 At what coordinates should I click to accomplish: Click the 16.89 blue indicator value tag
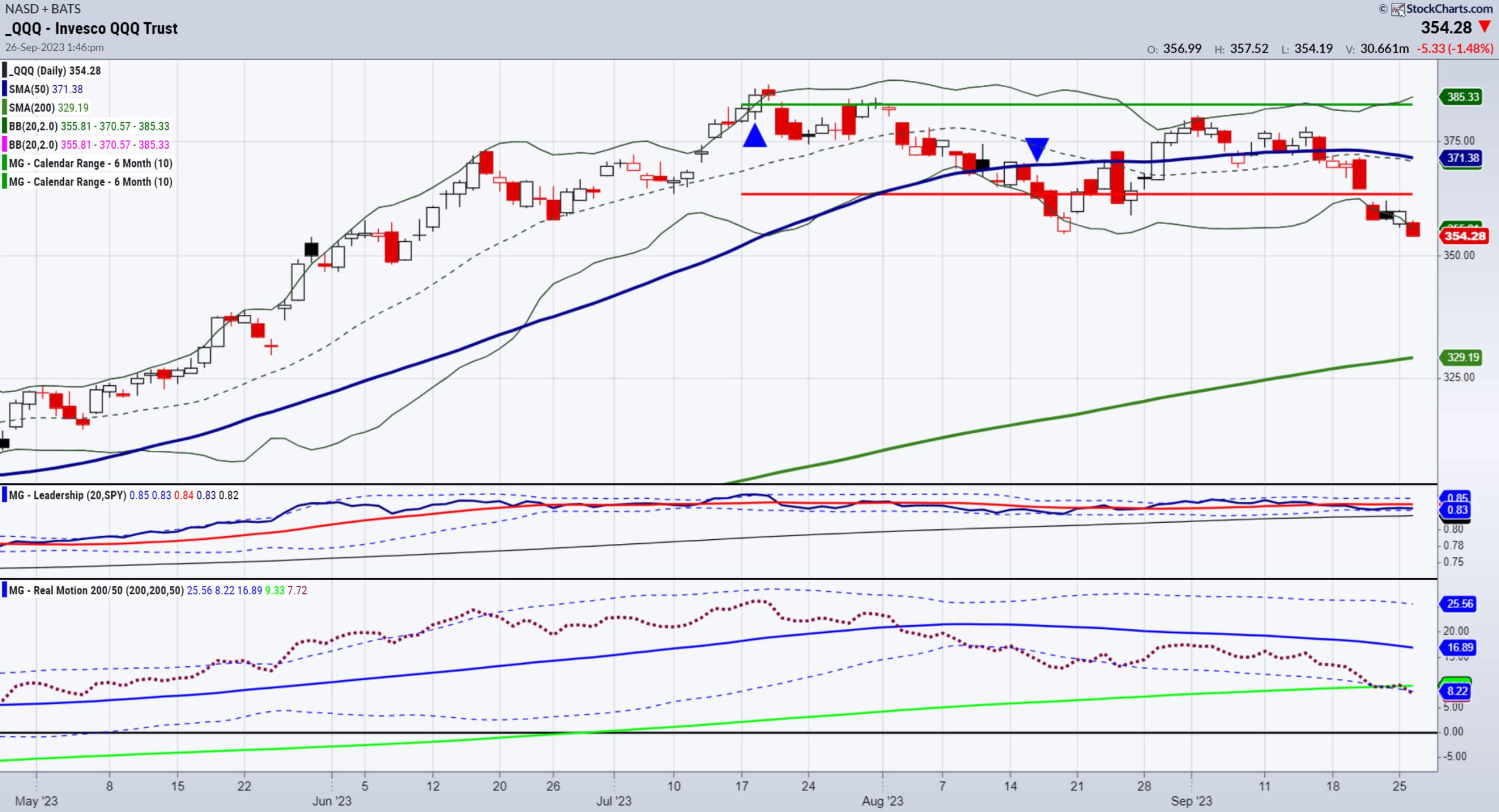point(1459,647)
